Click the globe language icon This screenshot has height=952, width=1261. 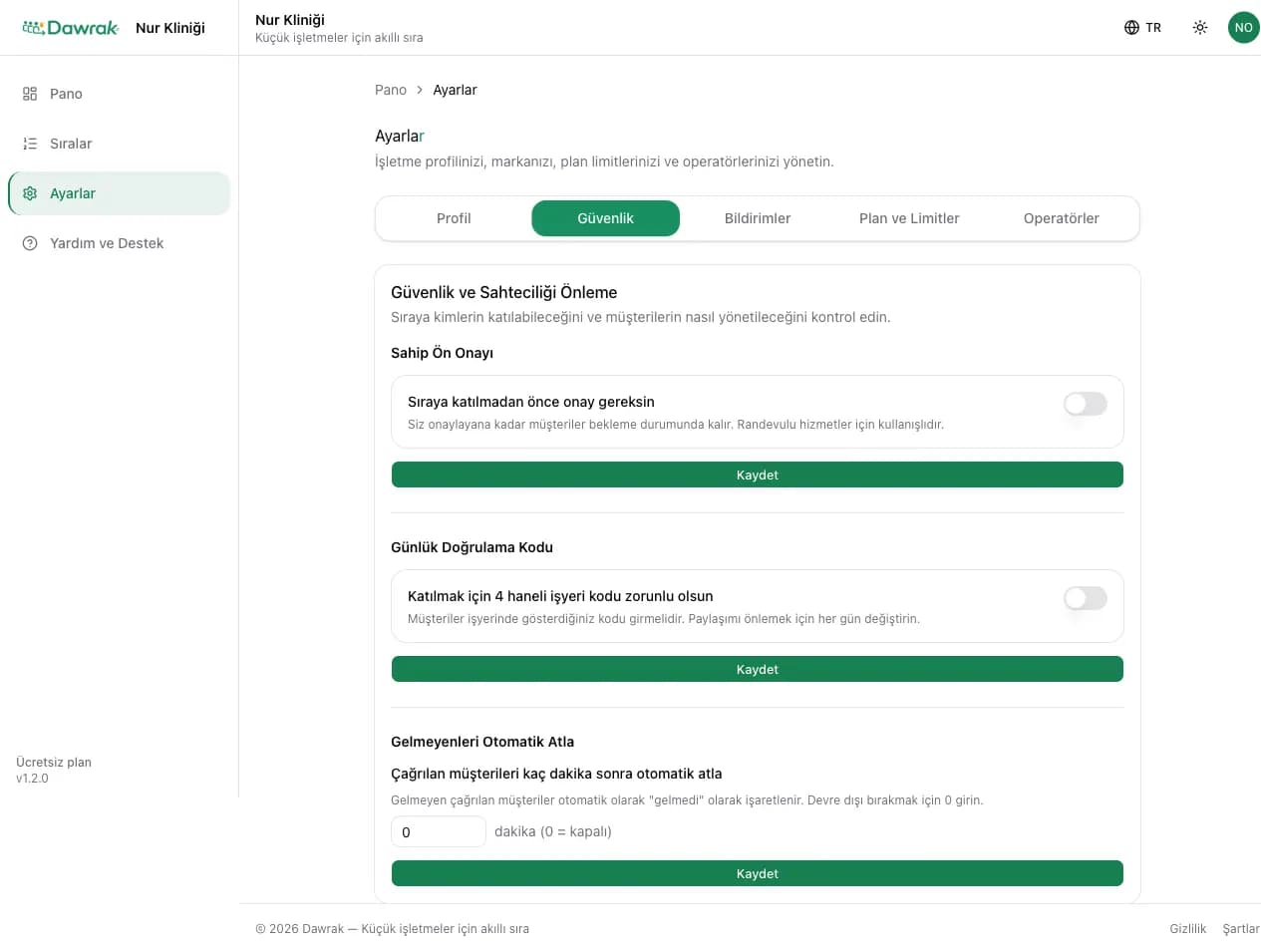pos(1131,28)
